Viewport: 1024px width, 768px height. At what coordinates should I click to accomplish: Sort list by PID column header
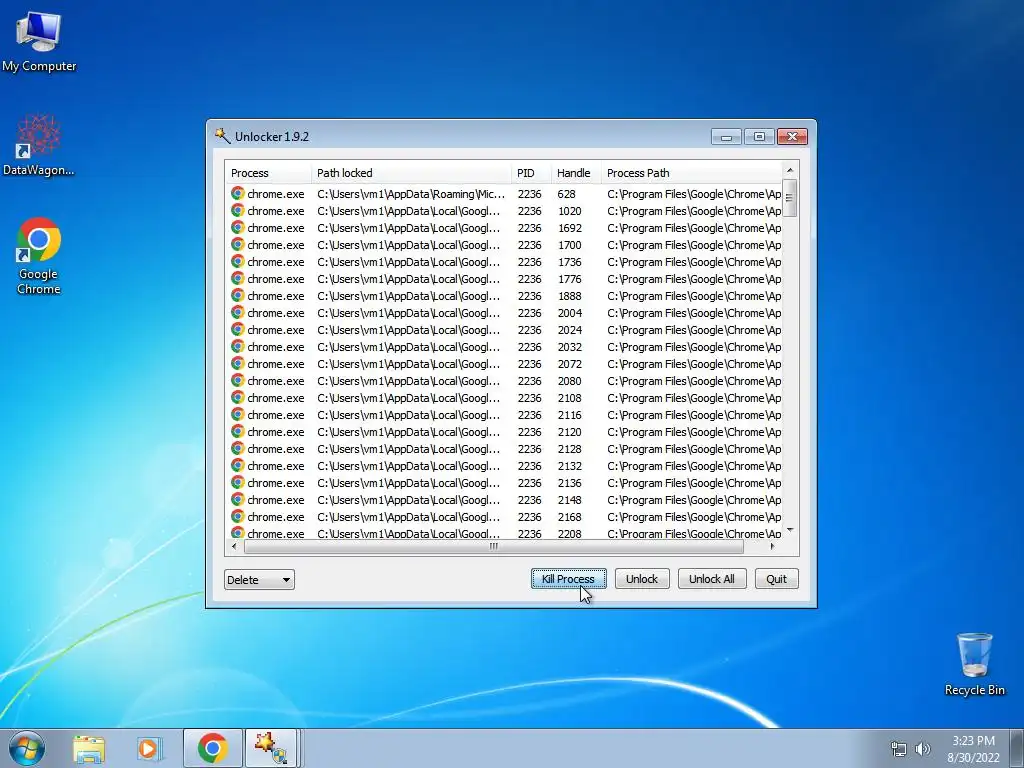tap(530, 173)
